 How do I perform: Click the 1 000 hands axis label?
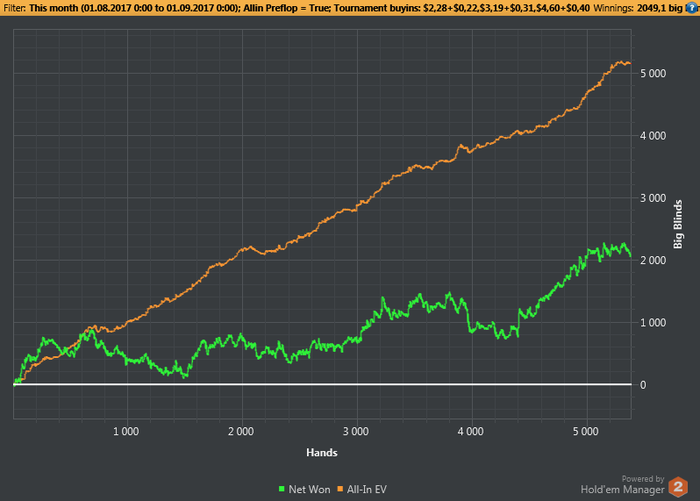126,432
